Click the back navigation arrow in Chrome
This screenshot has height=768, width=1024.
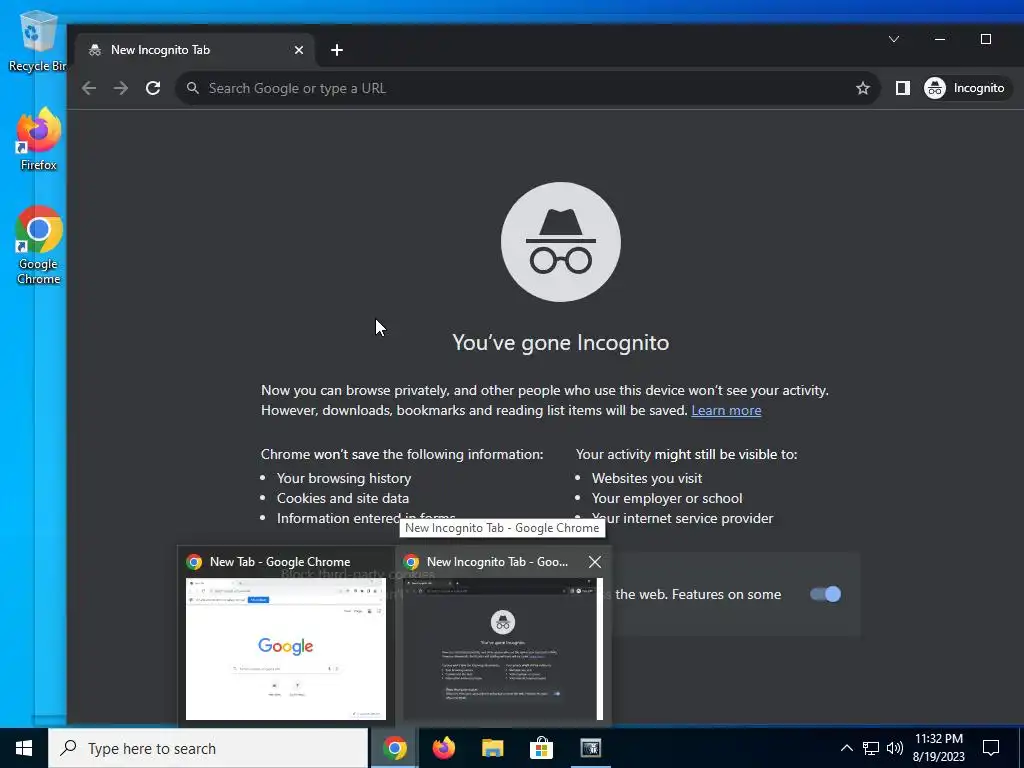(89, 88)
